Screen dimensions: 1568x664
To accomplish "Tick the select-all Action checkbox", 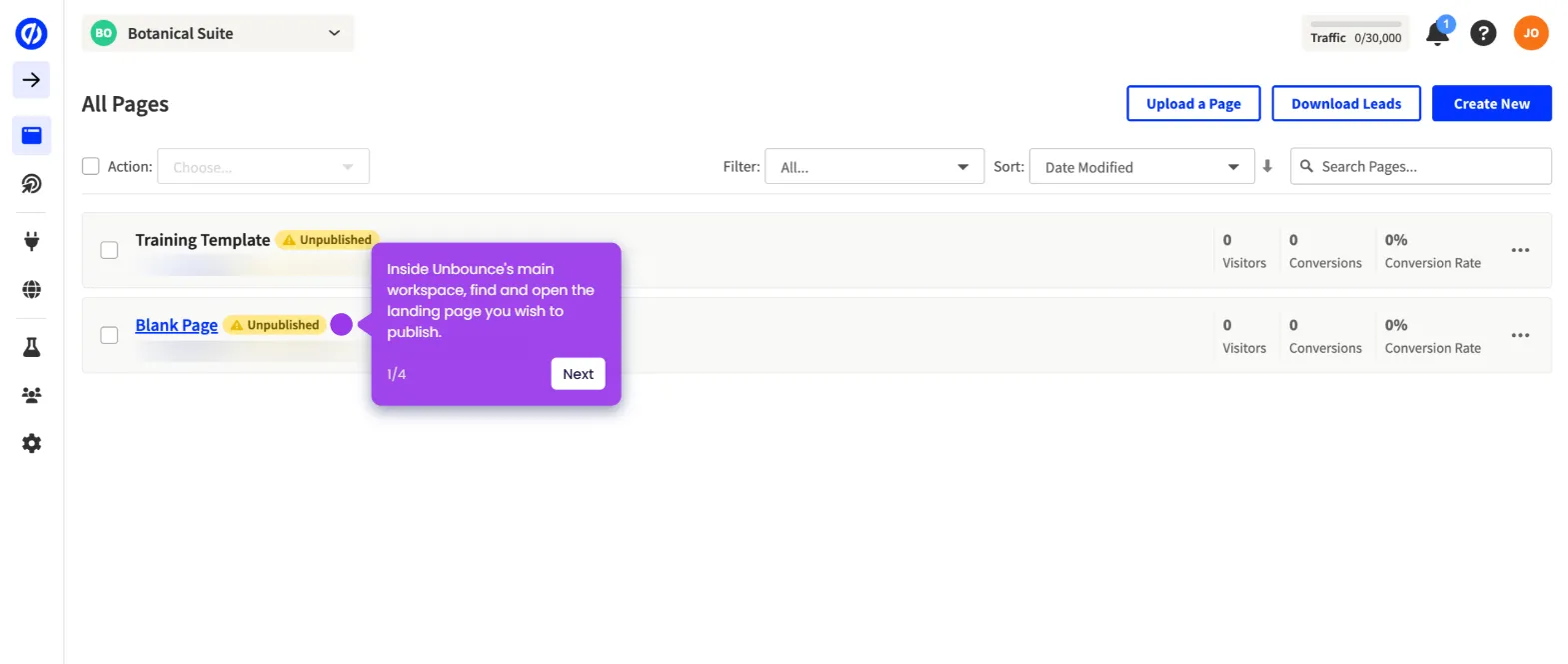I will (x=91, y=166).
